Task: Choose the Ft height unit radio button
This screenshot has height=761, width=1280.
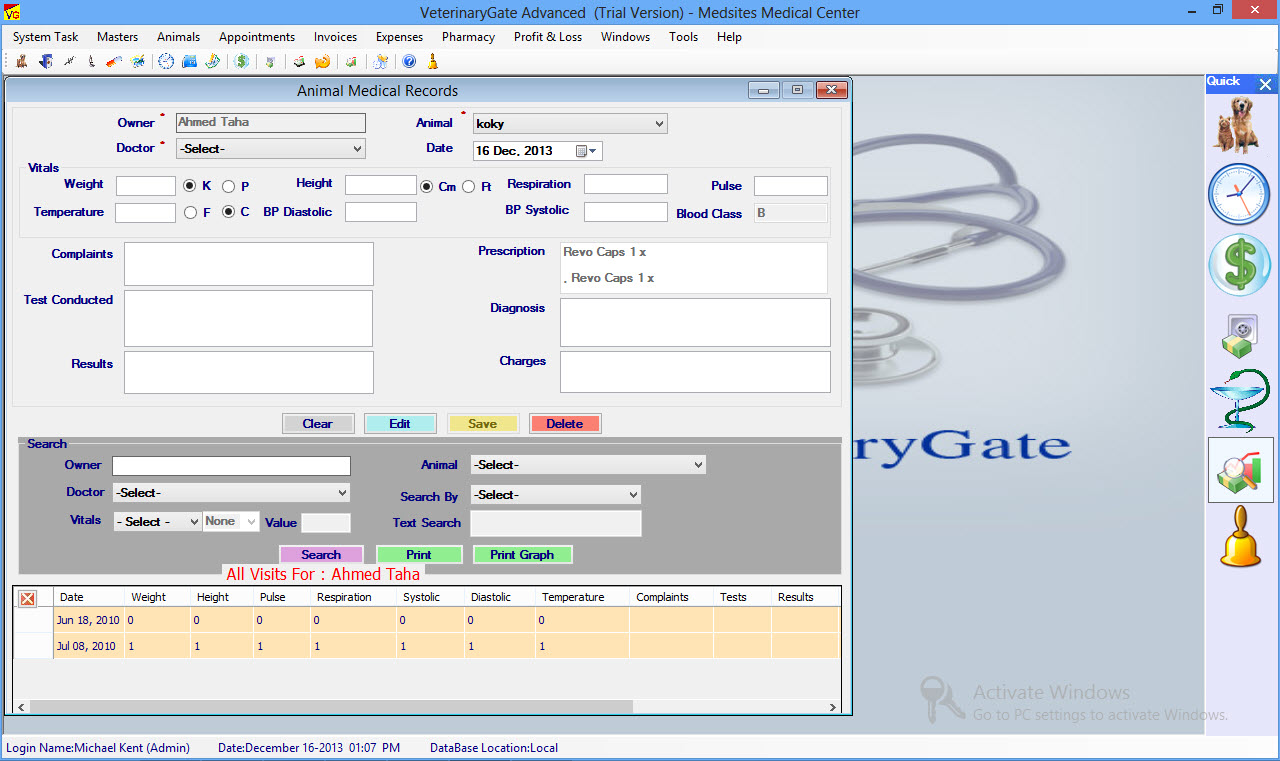Action: coord(468,186)
